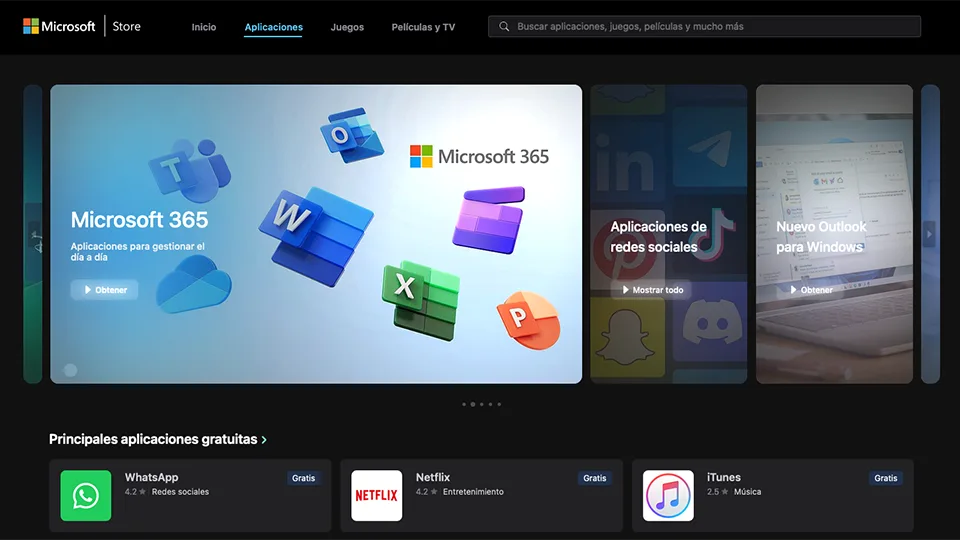Image resolution: width=960 pixels, height=540 pixels.
Task: Click the PowerPoint icon in banner
Action: (x=529, y=320)
